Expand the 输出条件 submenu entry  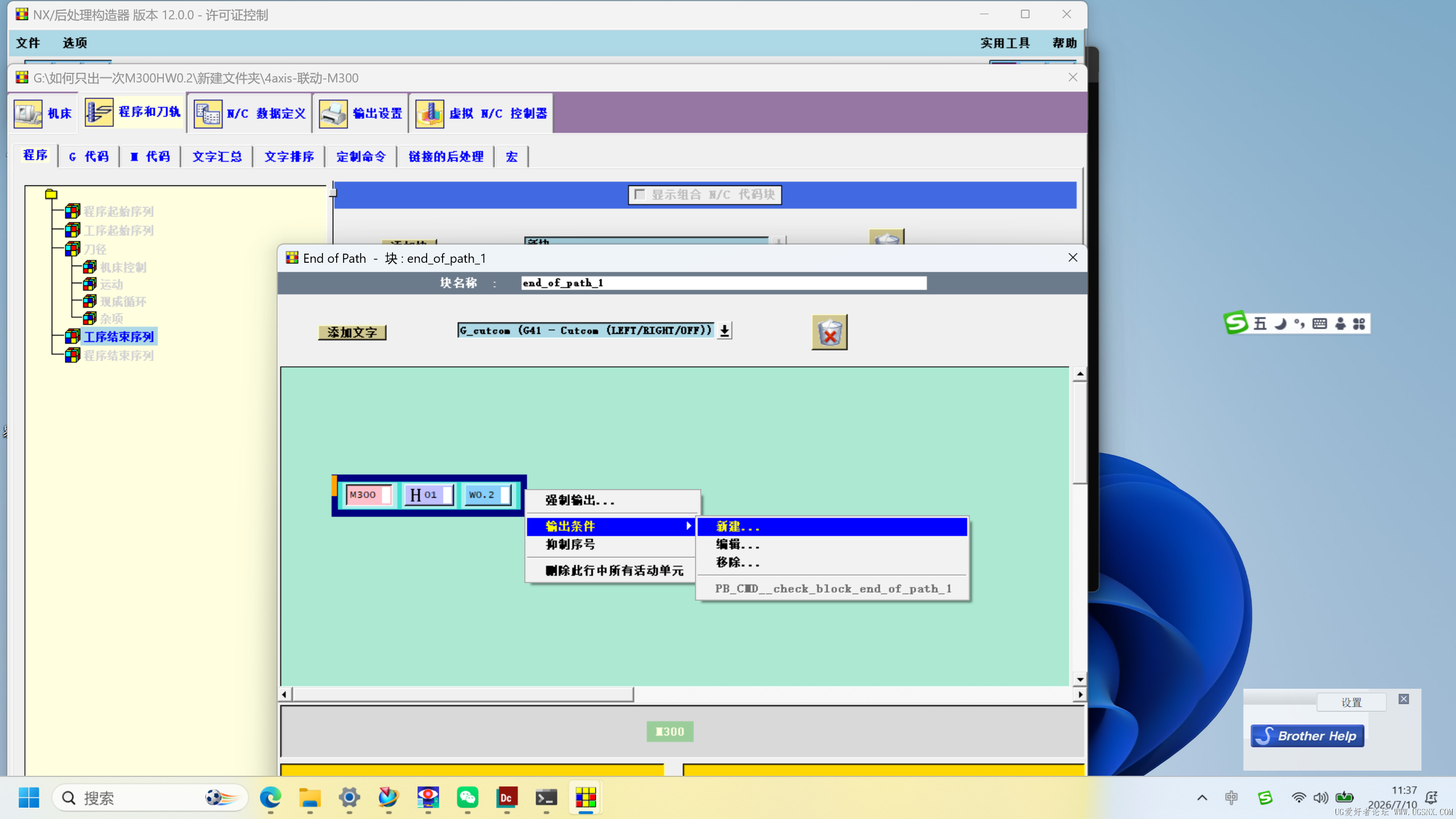[x=611, y=527]
